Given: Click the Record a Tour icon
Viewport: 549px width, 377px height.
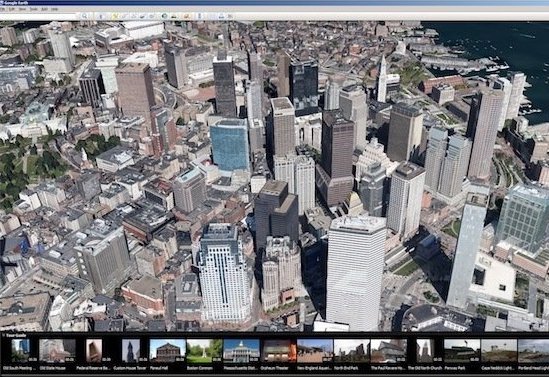Looking at the screenshot, I should (x=152, y=16).
